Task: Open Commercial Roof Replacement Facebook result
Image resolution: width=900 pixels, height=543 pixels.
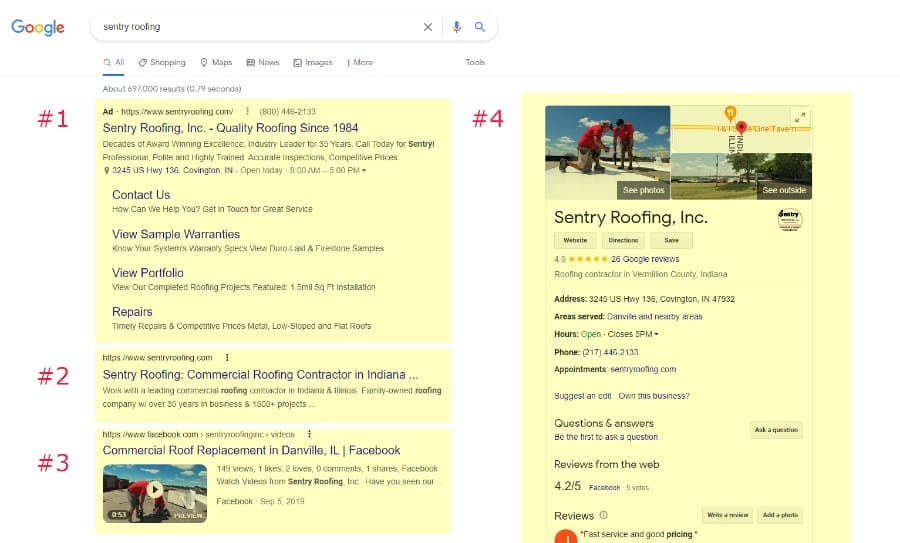Action: 251,450
